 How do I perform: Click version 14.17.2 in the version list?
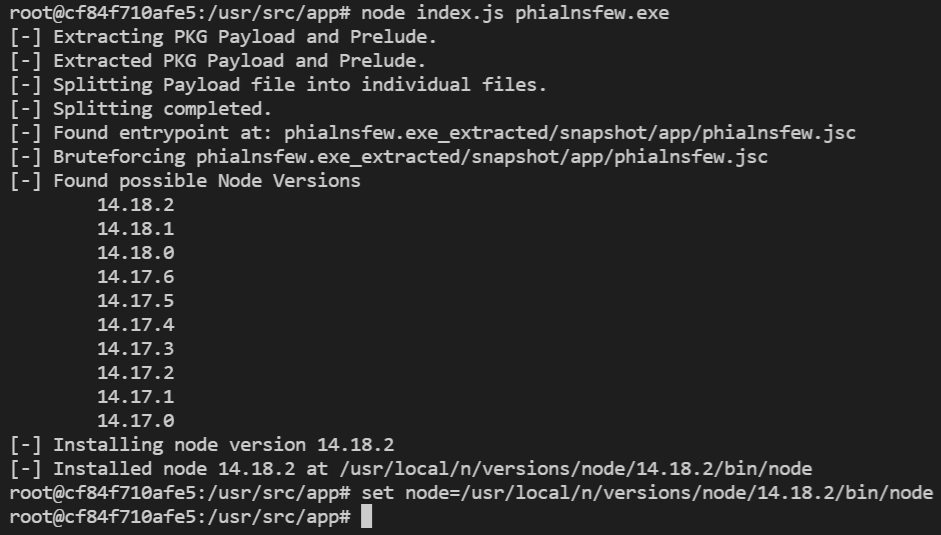[x=136, y=373]
